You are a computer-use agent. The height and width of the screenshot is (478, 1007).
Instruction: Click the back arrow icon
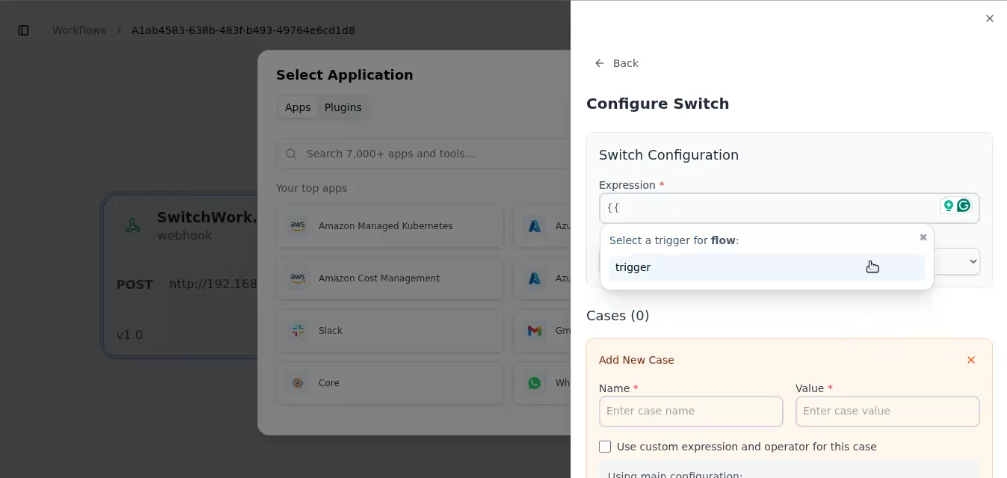coord(599,63)
